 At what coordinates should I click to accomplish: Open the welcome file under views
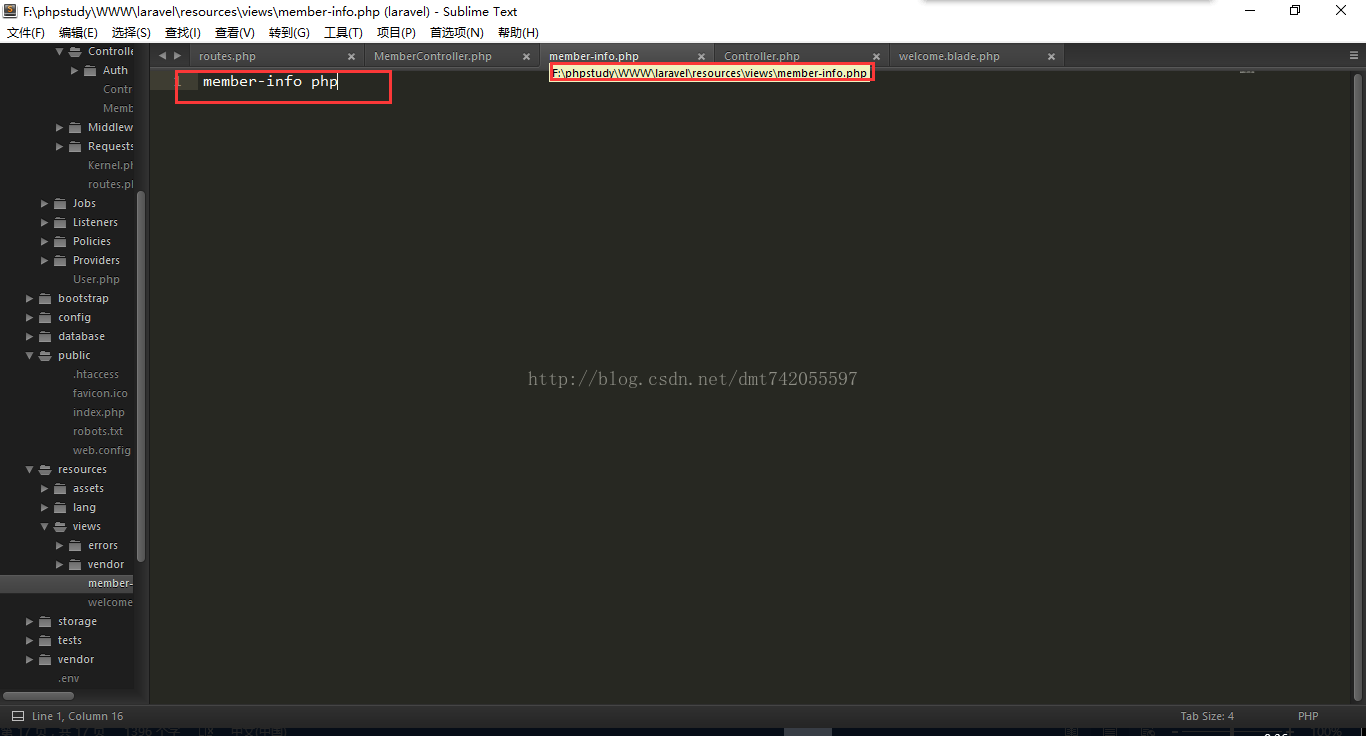click(x=110, y=602)
